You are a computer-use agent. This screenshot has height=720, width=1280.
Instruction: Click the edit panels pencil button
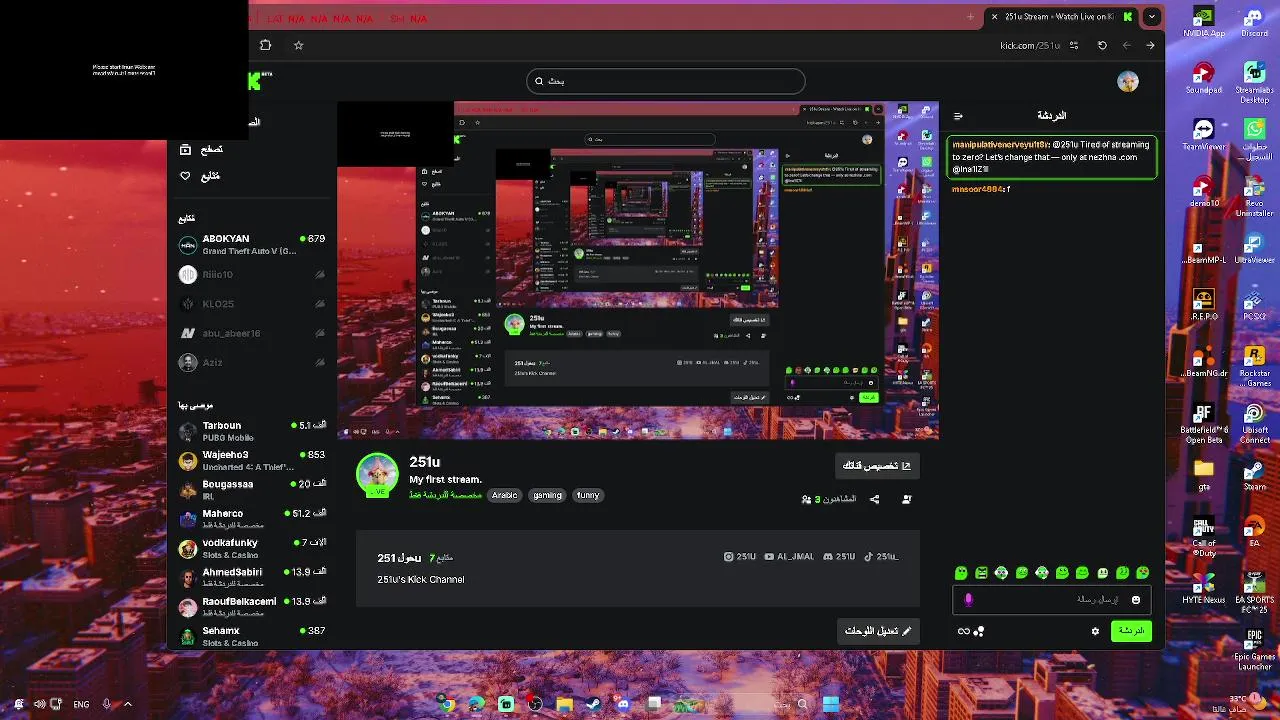(878, 631)
